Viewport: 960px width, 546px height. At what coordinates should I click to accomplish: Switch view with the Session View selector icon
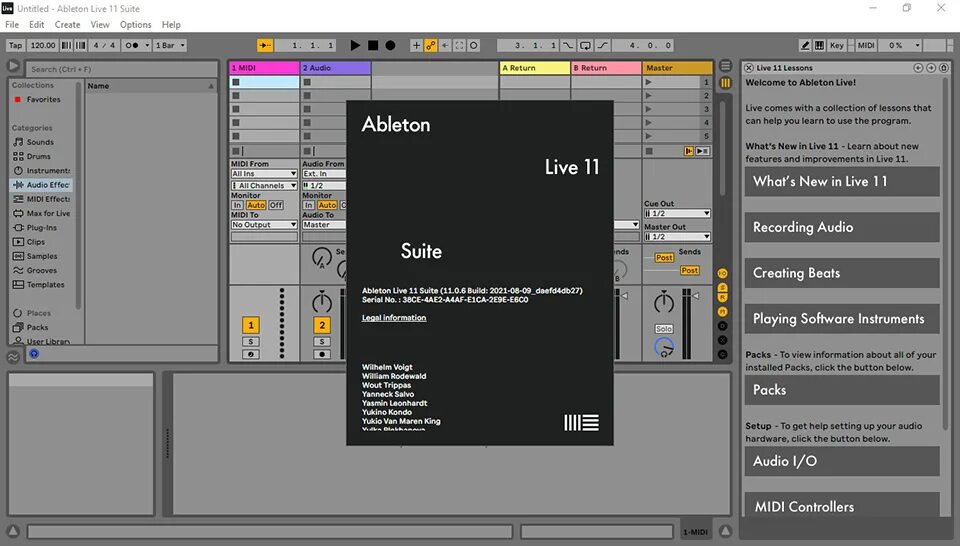(x=726, y=66)
